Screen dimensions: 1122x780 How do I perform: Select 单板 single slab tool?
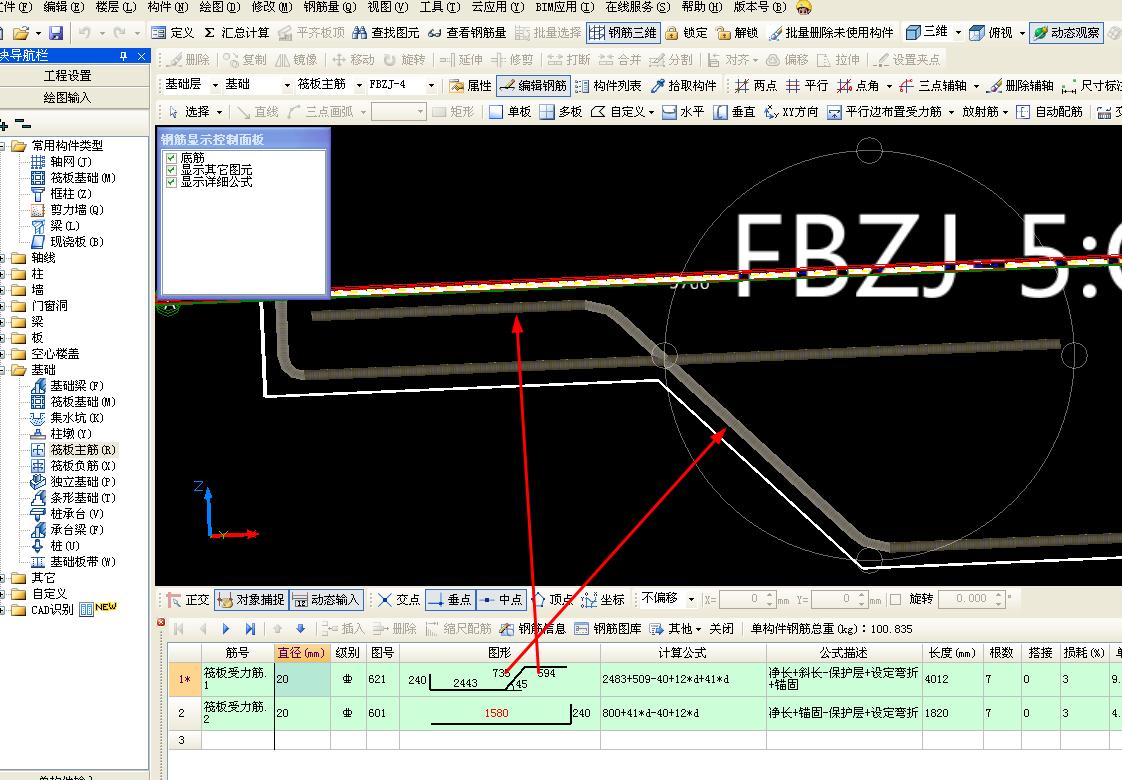(510, 112)
